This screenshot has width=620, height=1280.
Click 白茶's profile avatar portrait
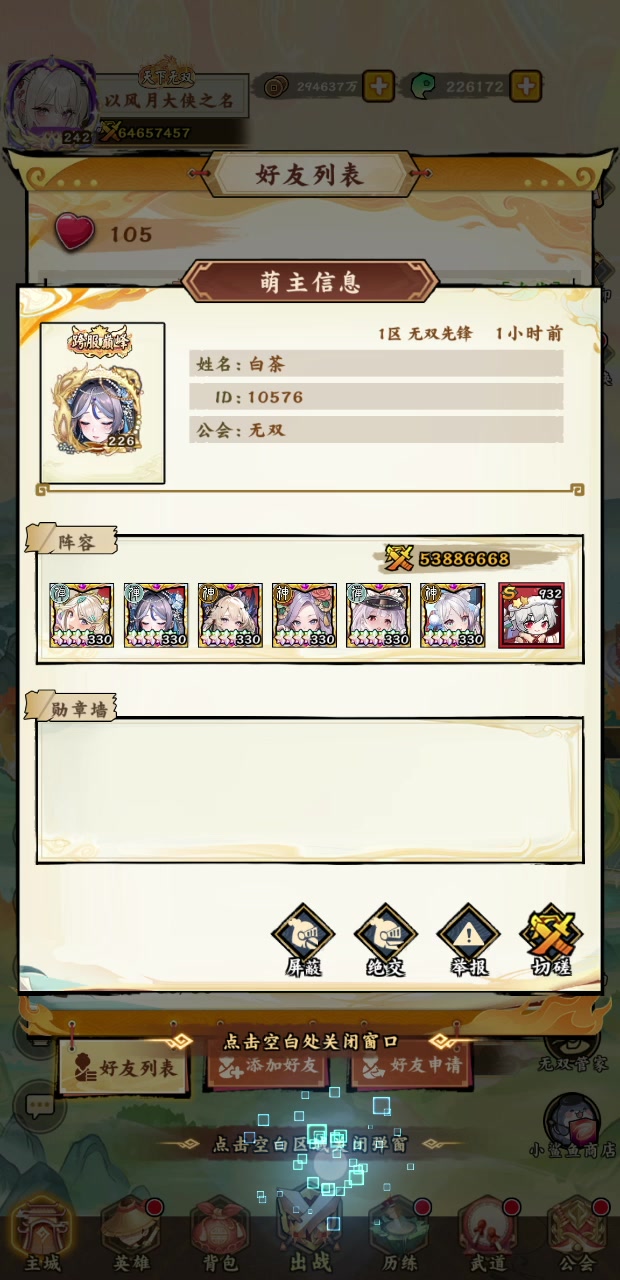[102, 402]
